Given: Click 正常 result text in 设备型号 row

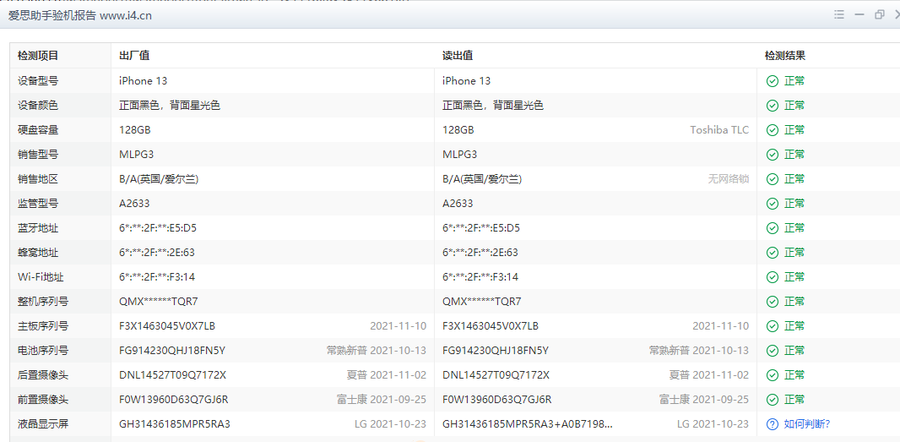Looking at the screenshot, I should point(794,81).
